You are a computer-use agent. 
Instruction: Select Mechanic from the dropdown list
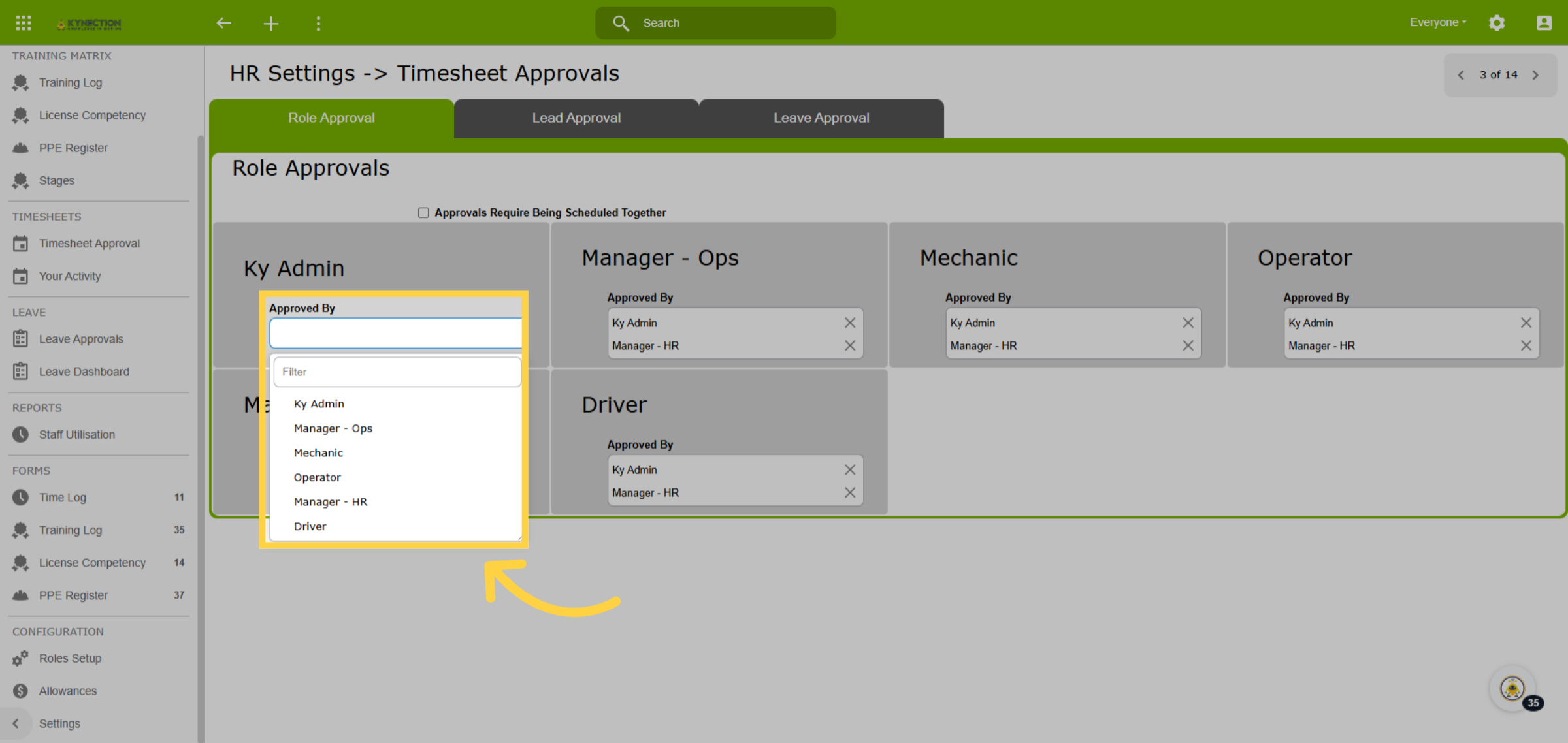[x=318, y=452]
